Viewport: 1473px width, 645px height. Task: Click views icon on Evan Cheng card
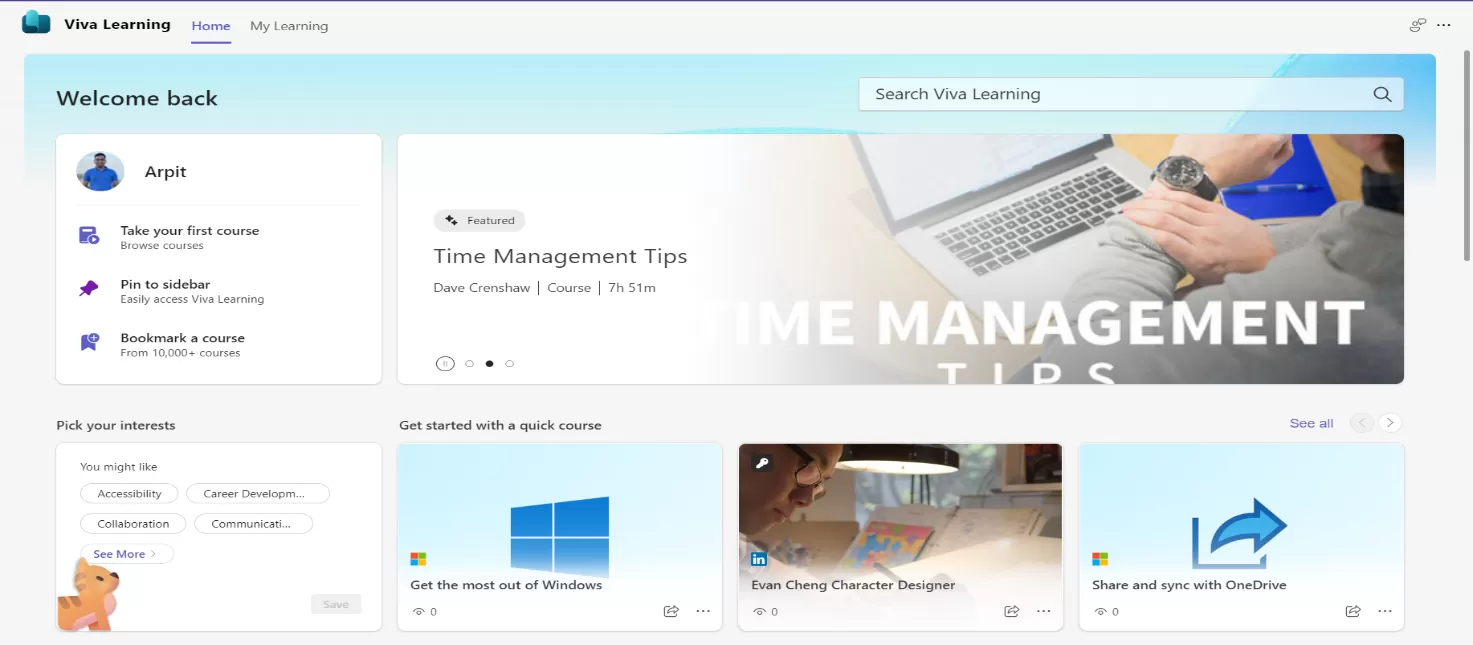click(759, 612)
